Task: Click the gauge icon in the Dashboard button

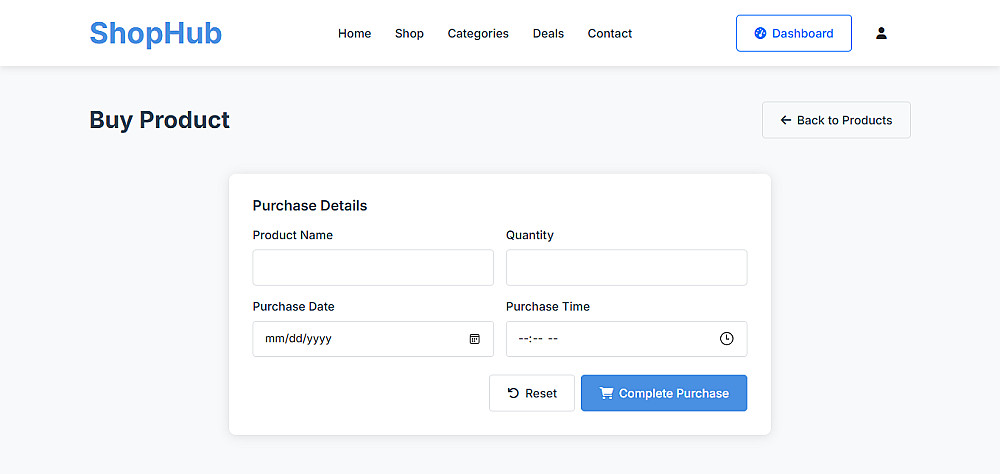Action: (x=760, y=33)
